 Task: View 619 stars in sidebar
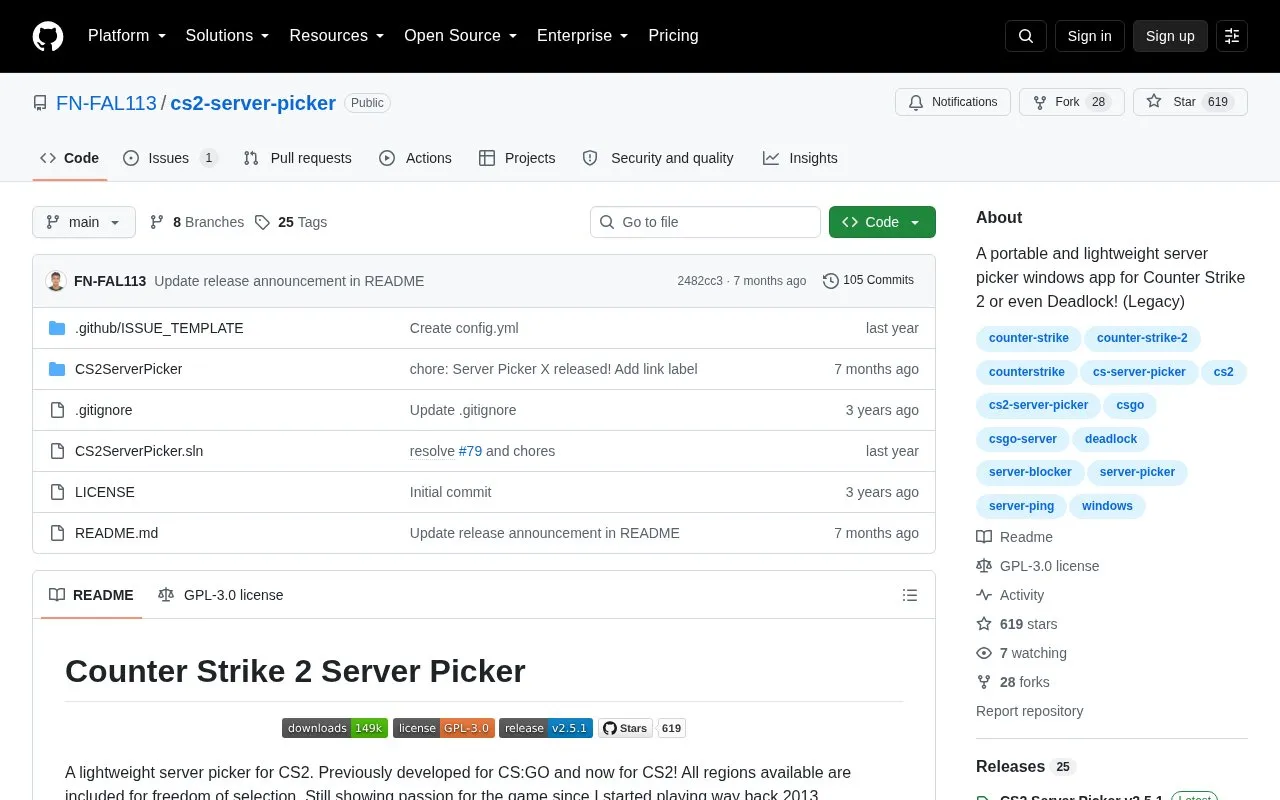1016,624
